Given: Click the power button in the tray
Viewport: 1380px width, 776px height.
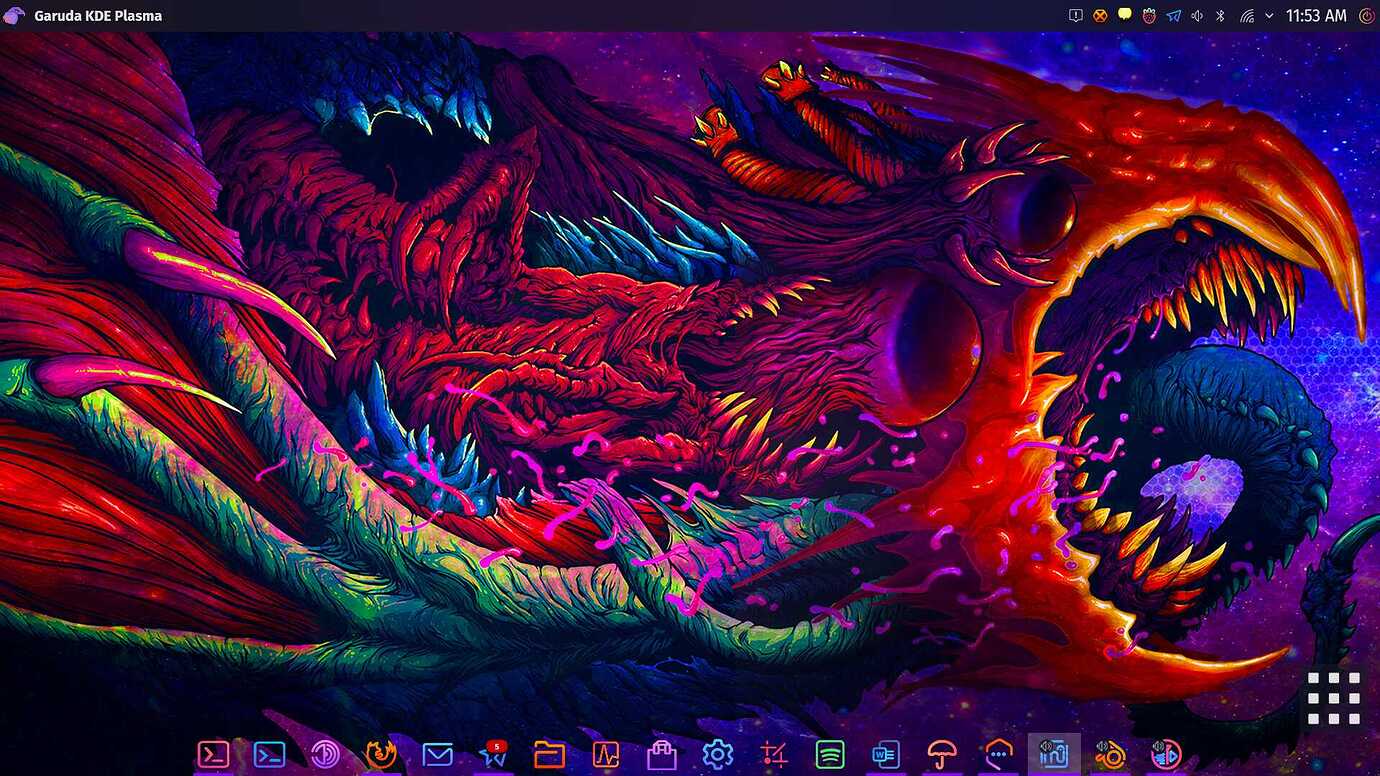Looking at the screenshot, I should click(x=1367, y=15).
